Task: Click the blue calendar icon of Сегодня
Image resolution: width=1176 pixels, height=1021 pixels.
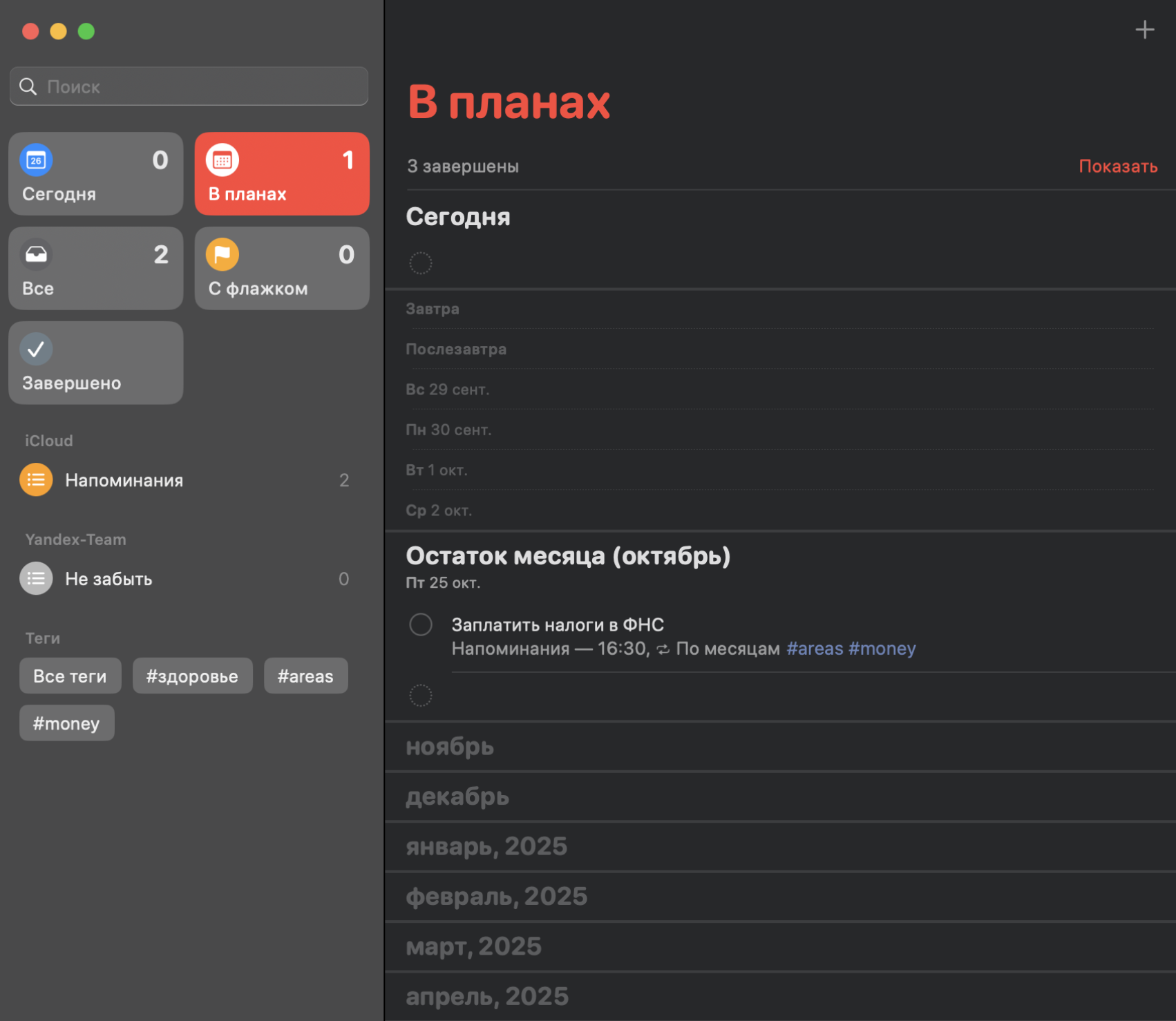Action: (x=36, y=160)
